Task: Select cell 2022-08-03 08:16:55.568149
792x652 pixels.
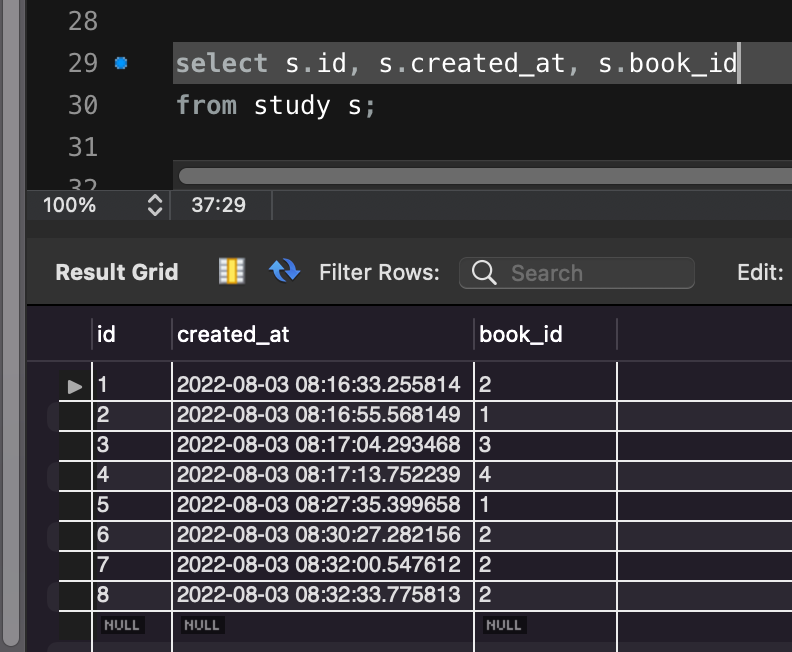Action: [x=323, y=415]
